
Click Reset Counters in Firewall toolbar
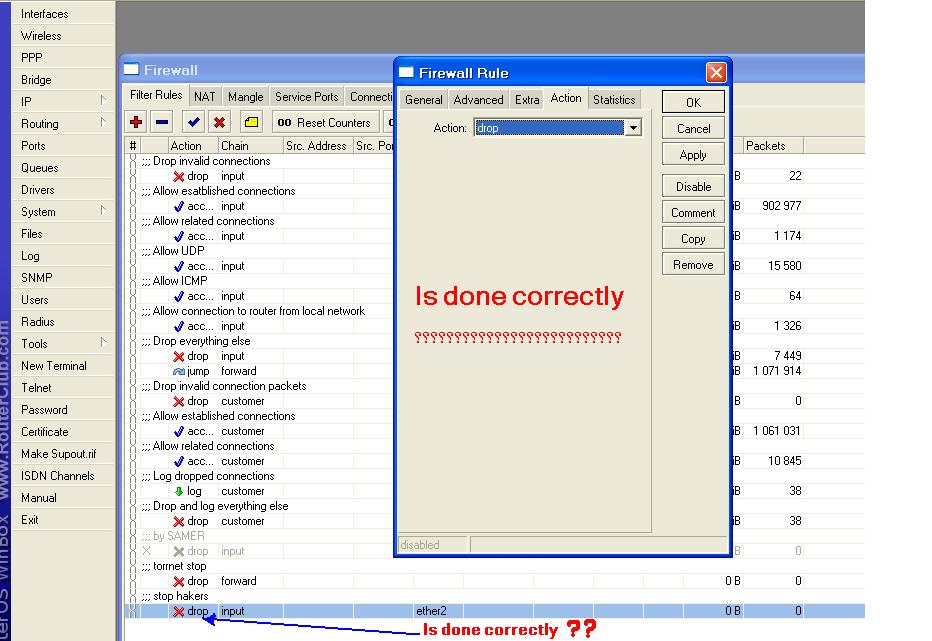325,122
